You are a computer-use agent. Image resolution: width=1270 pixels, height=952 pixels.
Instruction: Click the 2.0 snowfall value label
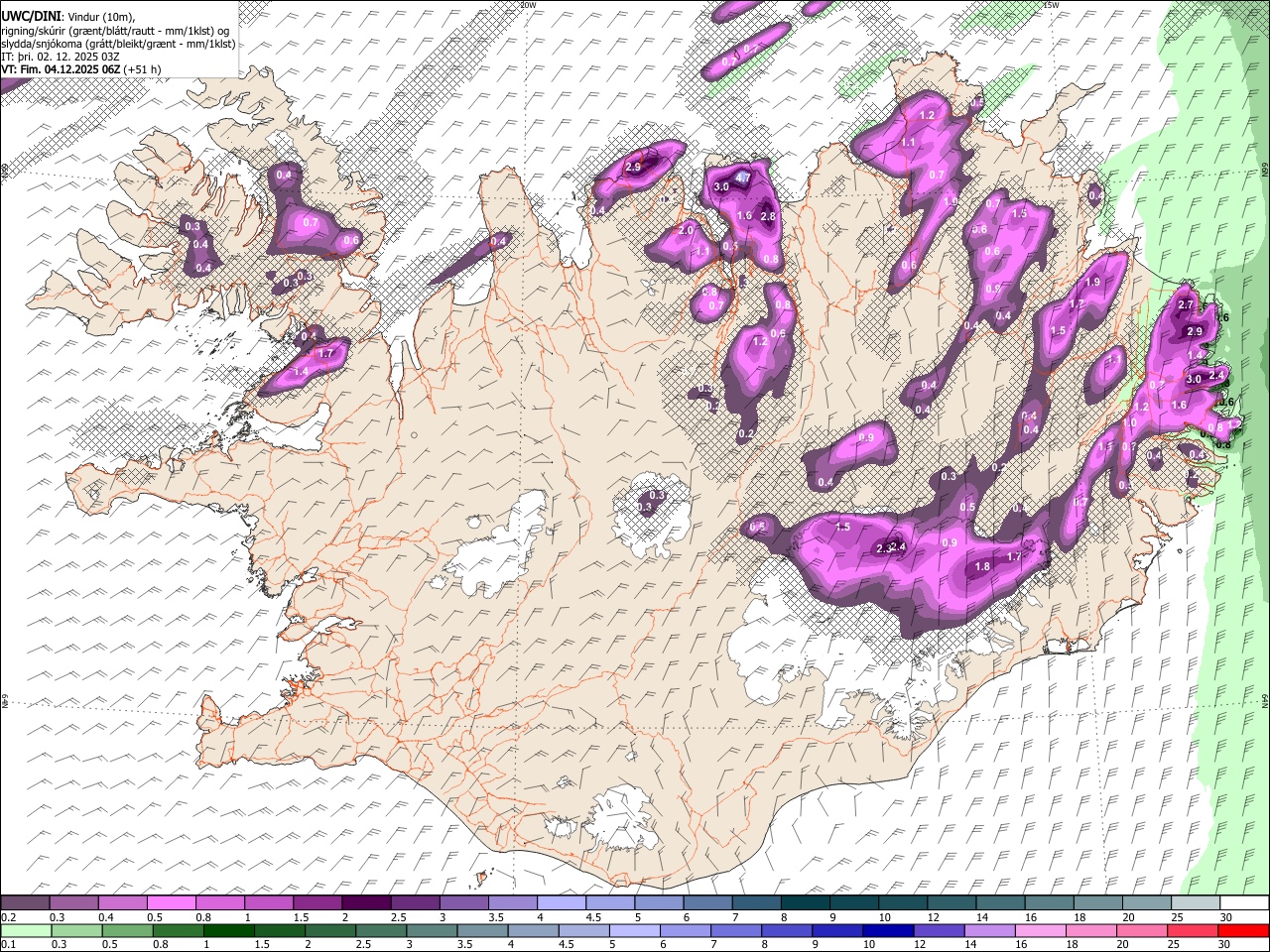coord(686,230)
